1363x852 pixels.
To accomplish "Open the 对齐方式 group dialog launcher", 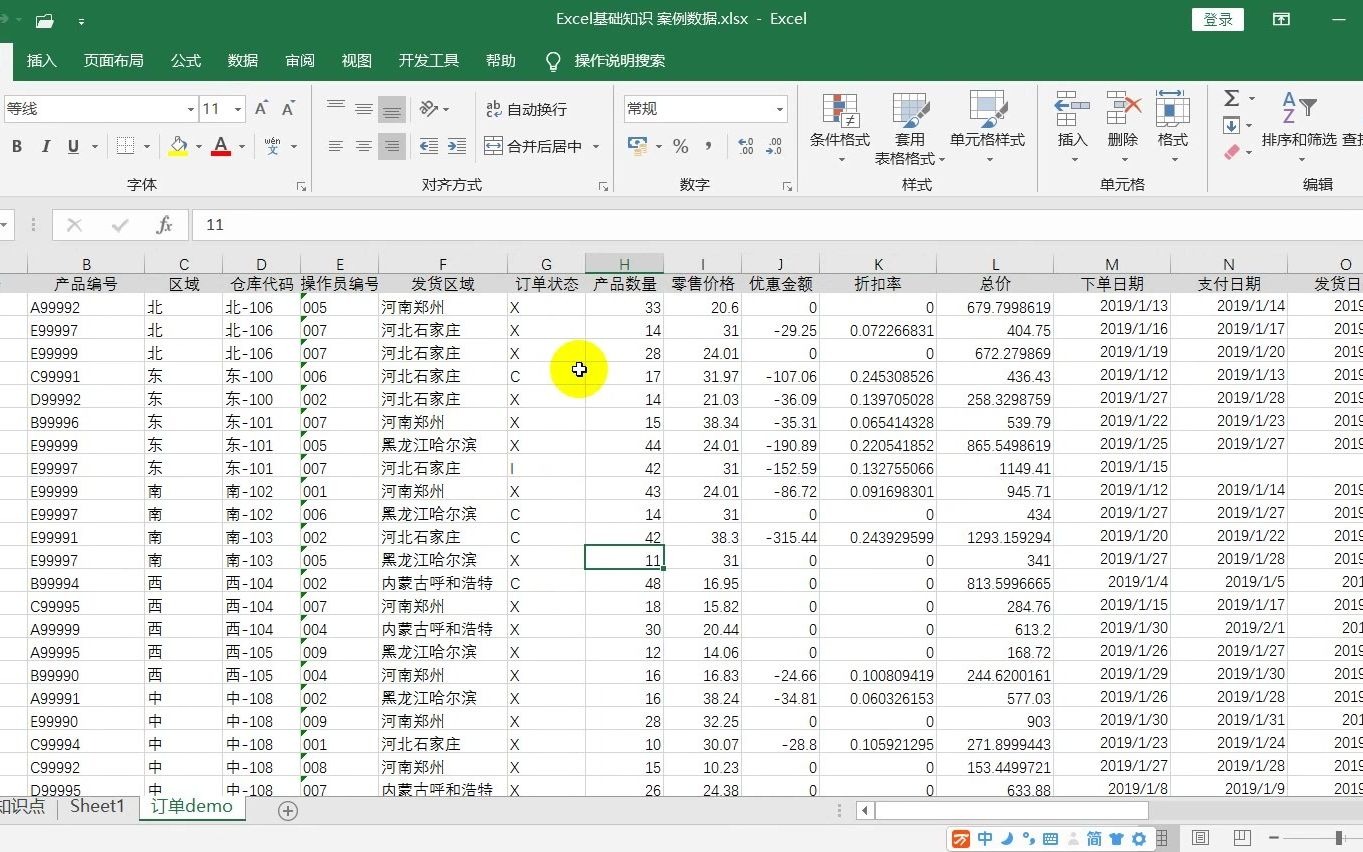I will tap(603, 186).
